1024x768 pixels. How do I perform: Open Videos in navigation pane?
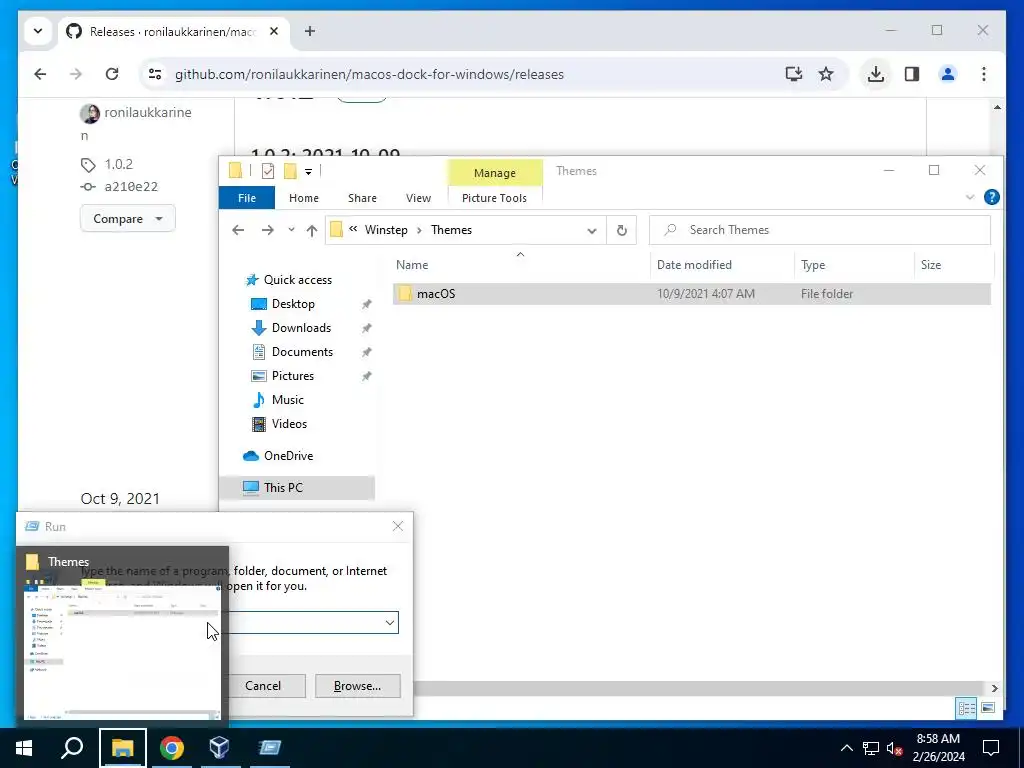(289, 424)
